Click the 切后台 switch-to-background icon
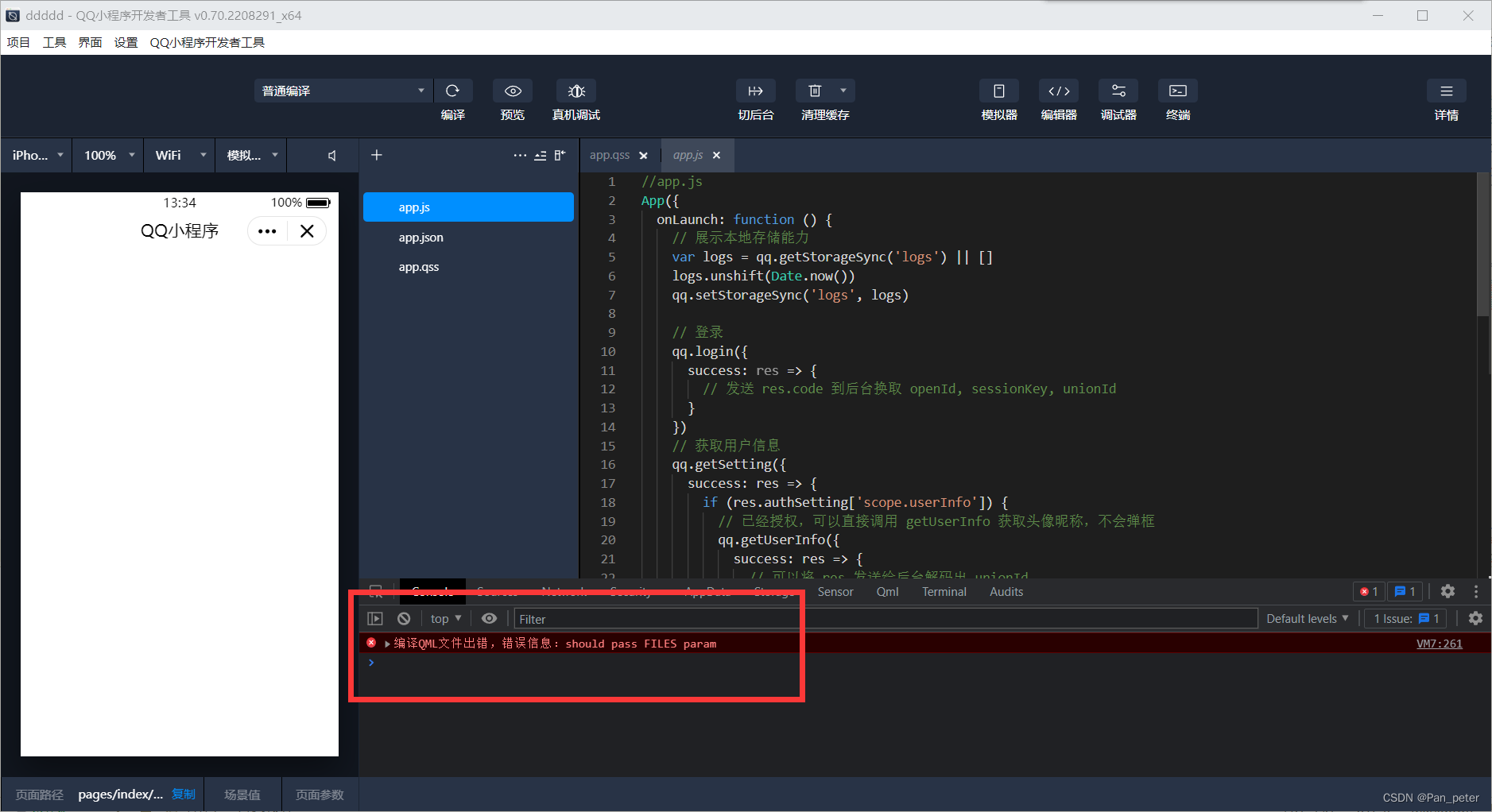Screen dimensions: 1492x812 pos(756,91)
